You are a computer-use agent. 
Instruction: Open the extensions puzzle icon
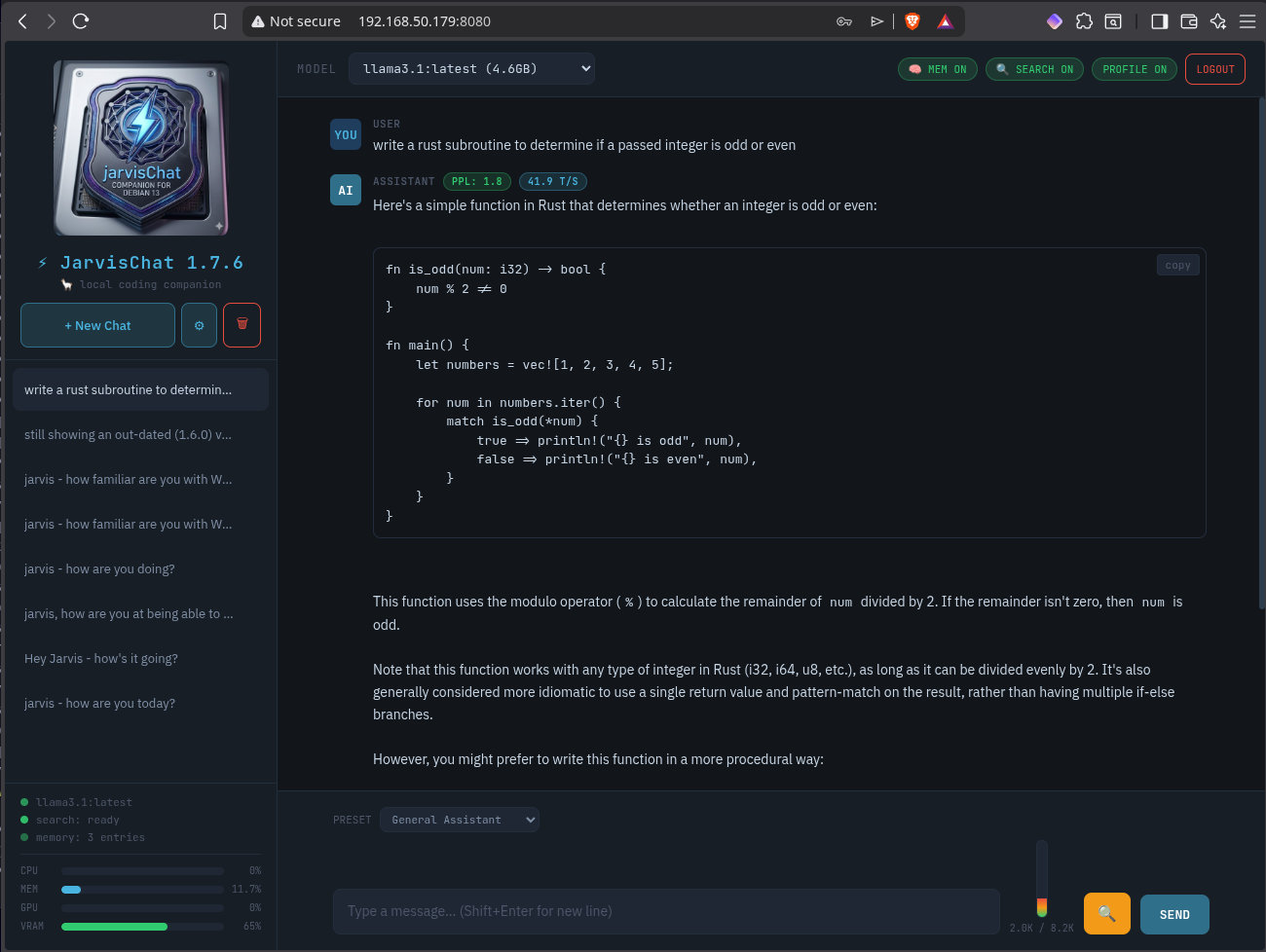[1084, 21]
